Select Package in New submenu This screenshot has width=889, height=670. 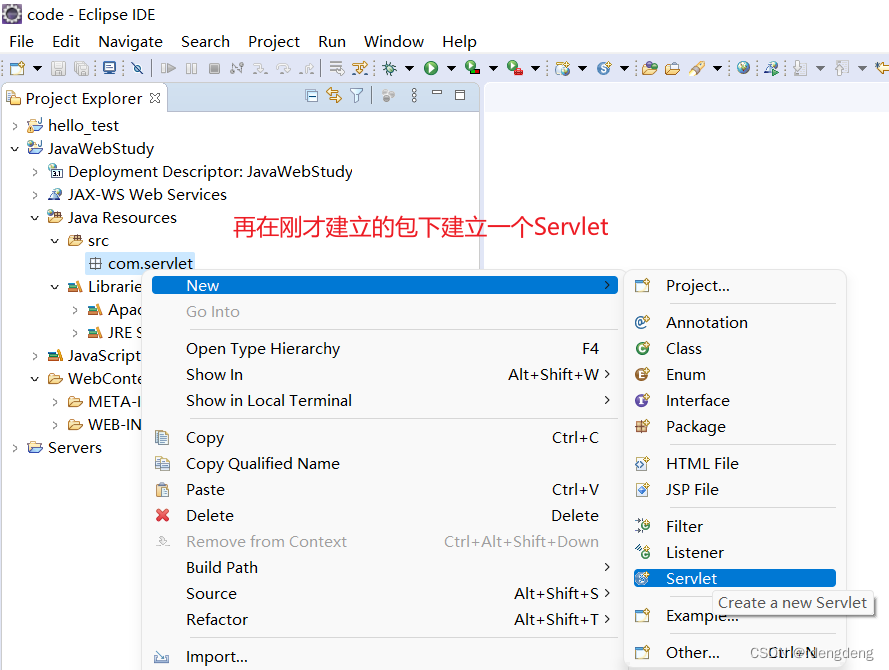click(x=735, y=427)
